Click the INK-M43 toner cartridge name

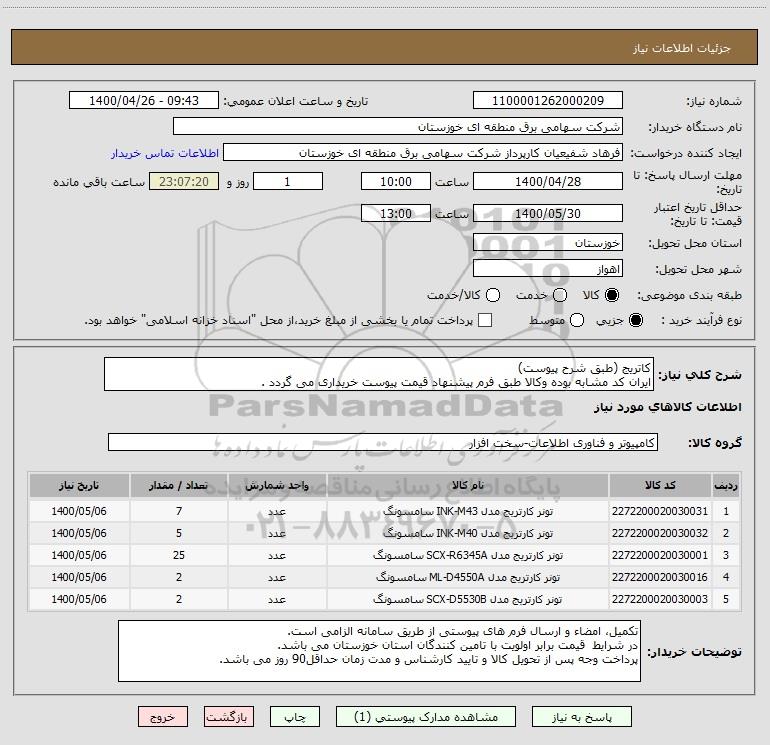[x=468, y=511]
